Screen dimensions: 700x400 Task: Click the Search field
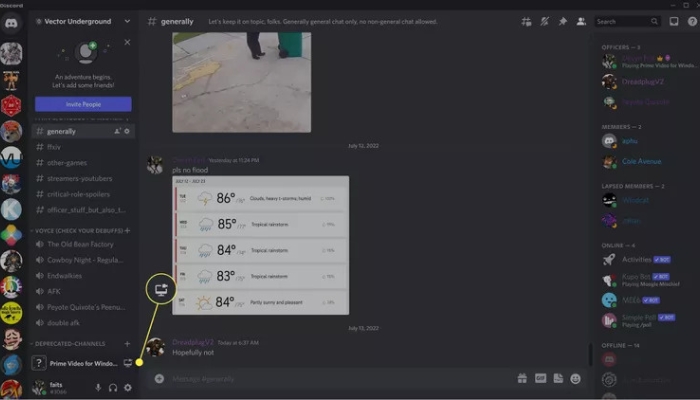pyautogui.click(x=627, y=21)
